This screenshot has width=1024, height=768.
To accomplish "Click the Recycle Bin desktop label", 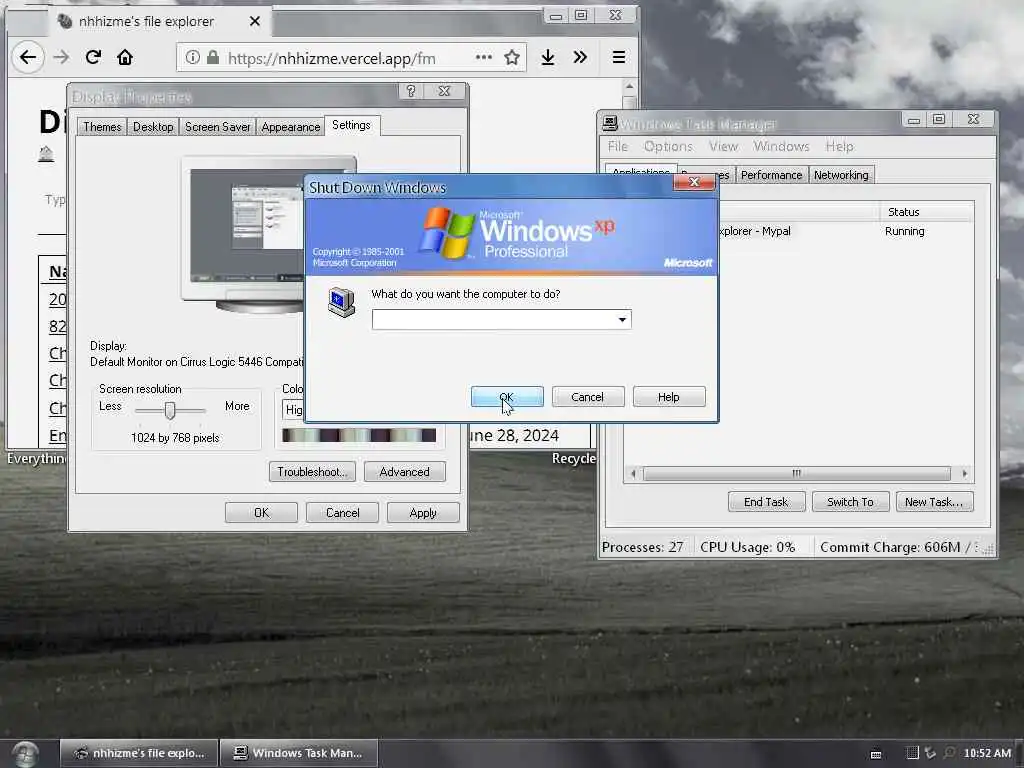I will point(573,458).
